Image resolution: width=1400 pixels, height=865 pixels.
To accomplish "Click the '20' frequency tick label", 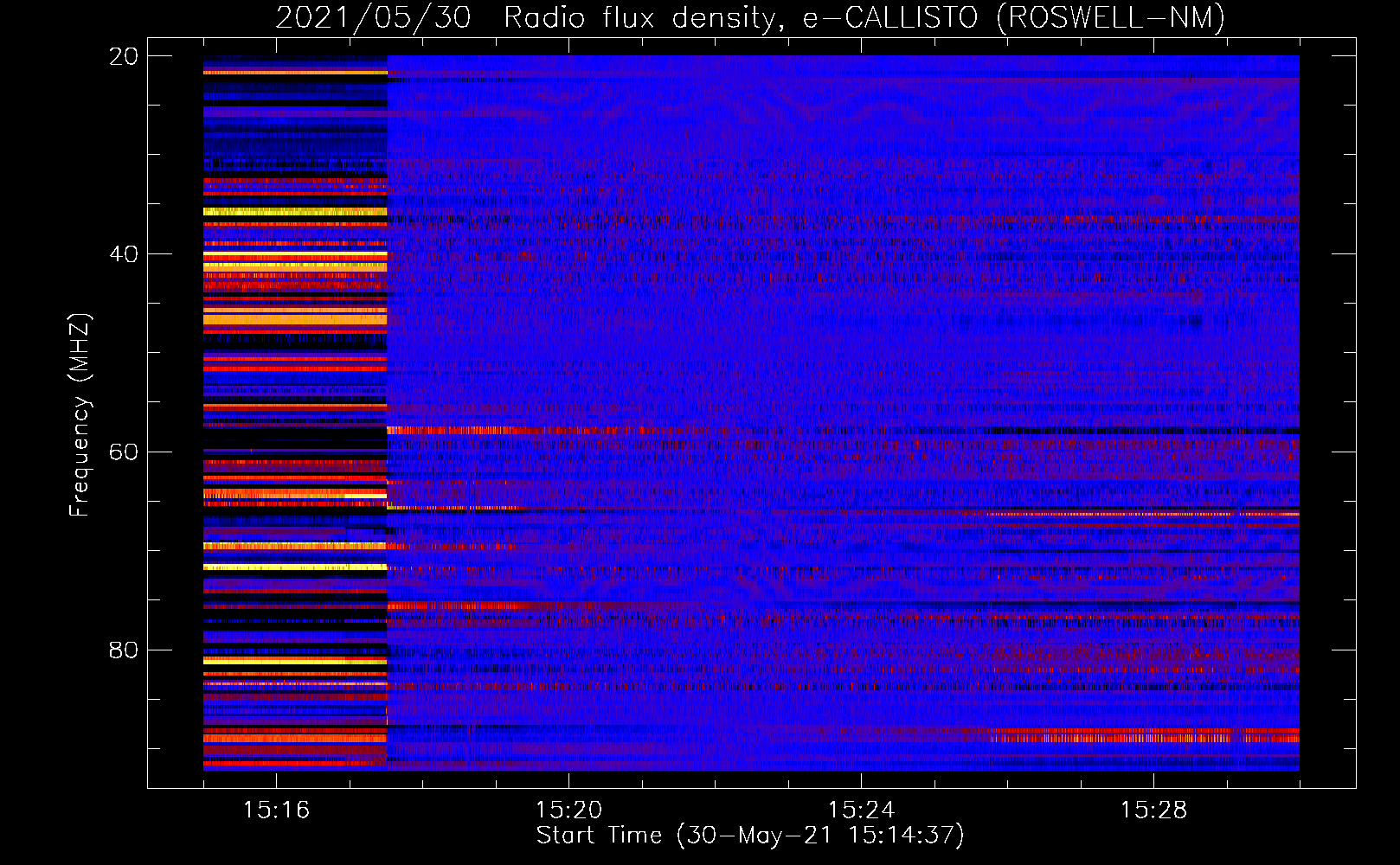I will click(x=123, y=56).
